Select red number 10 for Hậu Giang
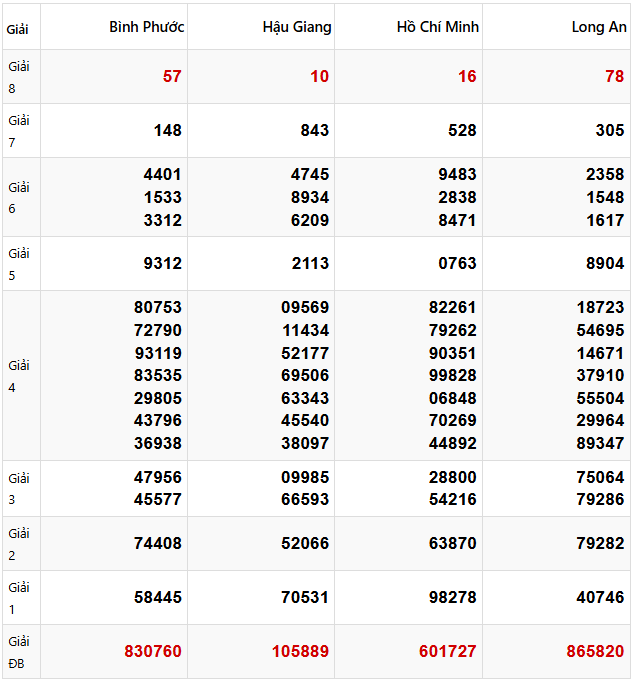 pyautogui.click(x=320, y=77)
